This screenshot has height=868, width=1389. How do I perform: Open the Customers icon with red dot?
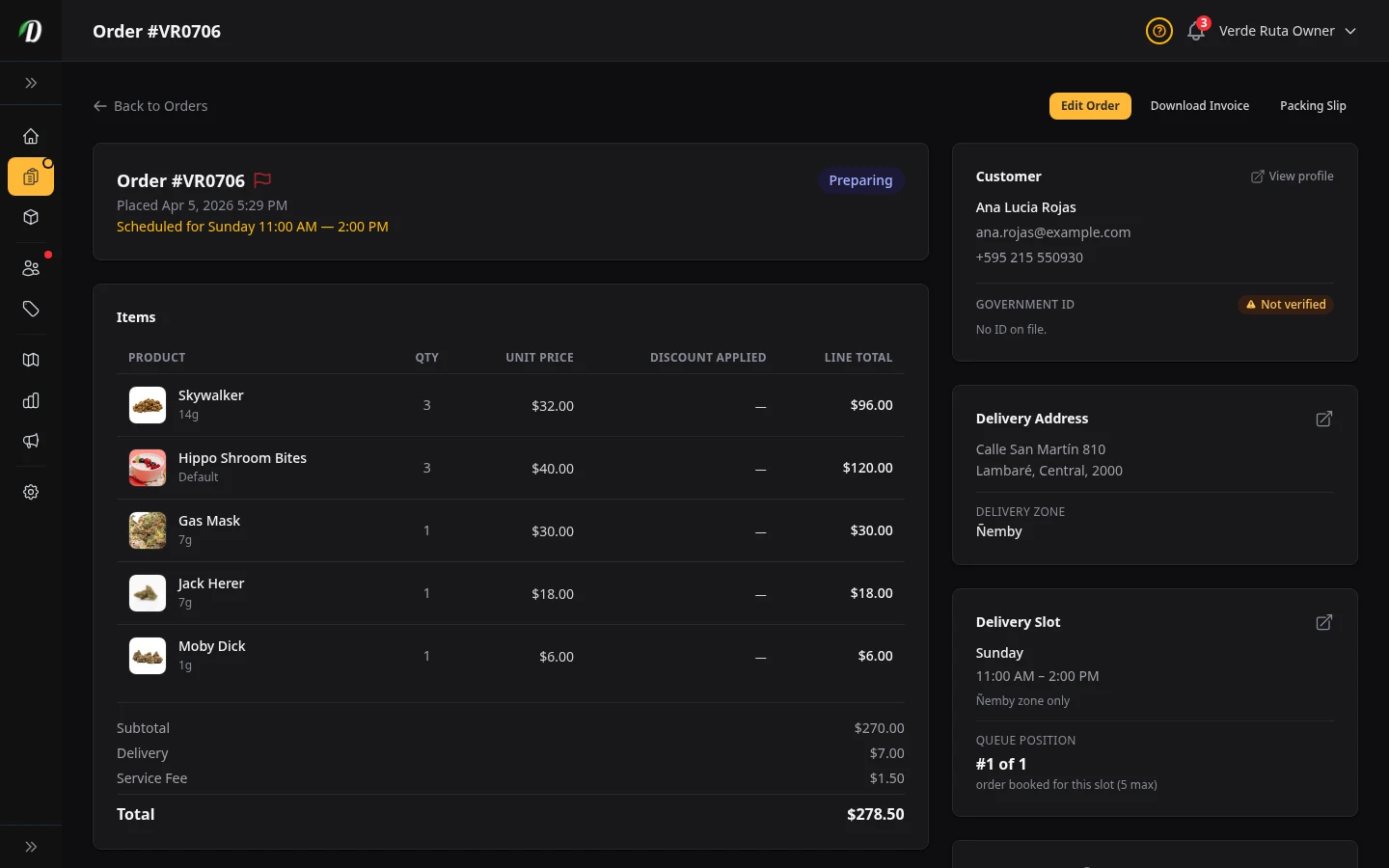point(31,268)
